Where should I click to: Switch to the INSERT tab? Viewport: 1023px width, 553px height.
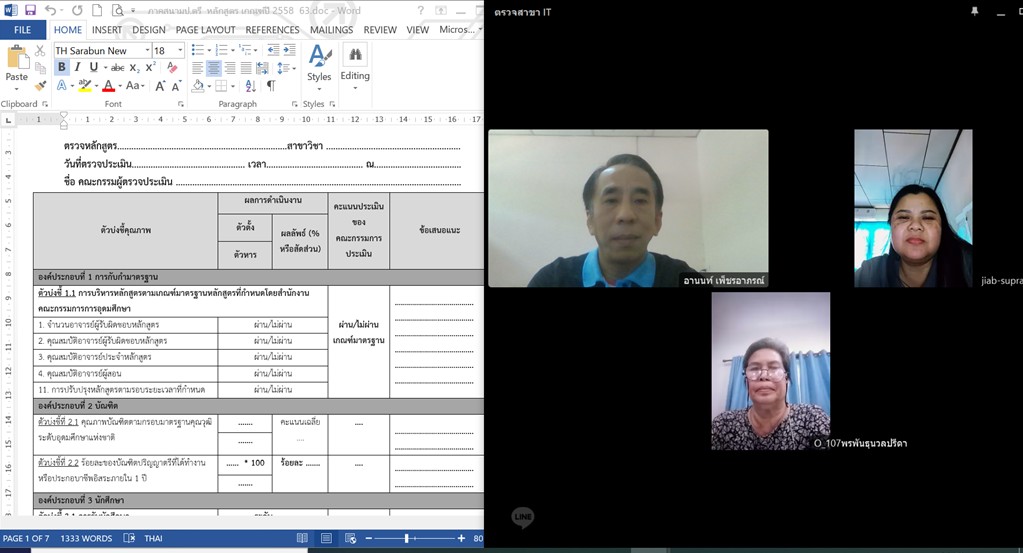click(x=106, y=30)
